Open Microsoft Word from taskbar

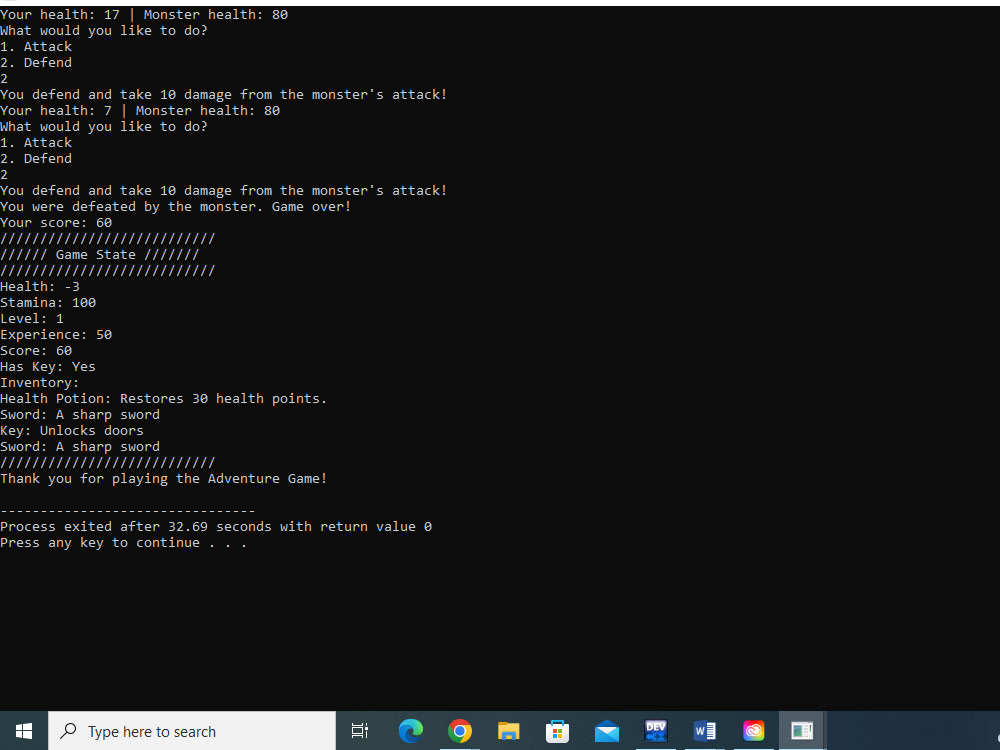(705, 731)
